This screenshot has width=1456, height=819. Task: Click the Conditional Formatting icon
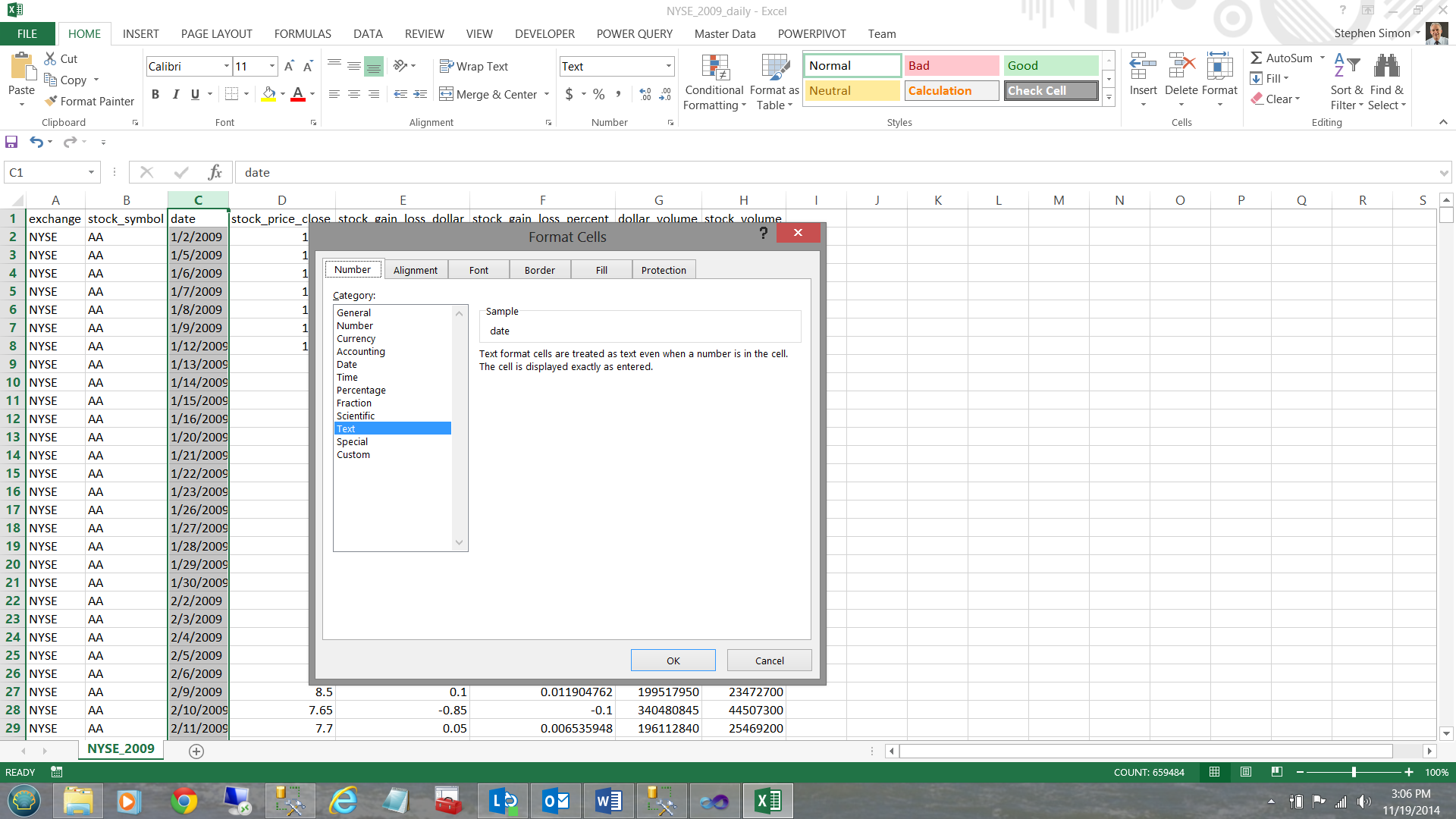point(714,68)
